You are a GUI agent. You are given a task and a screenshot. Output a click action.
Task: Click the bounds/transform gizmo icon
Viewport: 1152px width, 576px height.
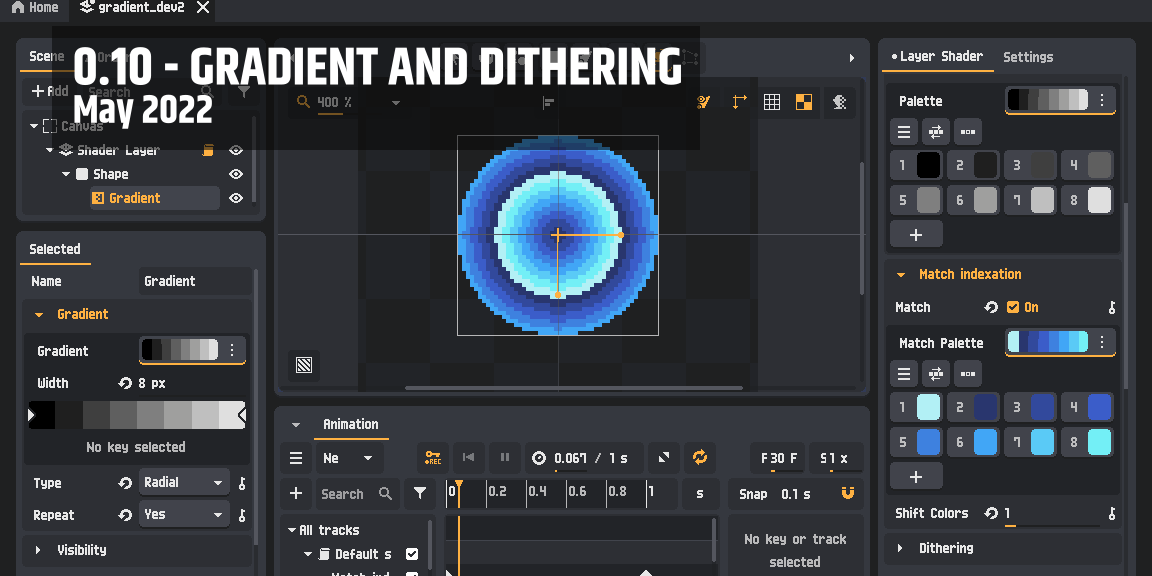pos(739,102)
